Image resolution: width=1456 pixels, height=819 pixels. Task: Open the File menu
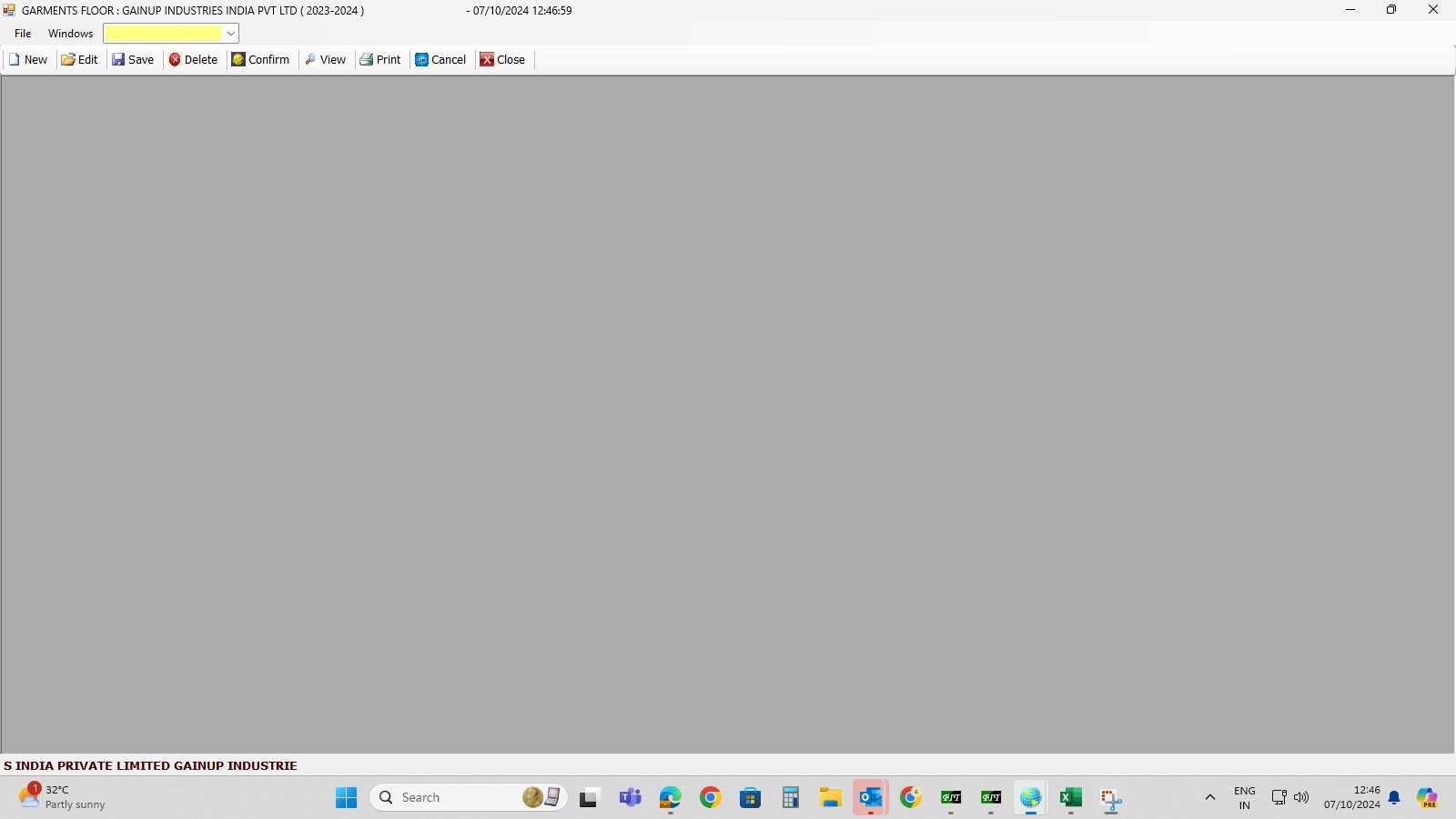click(x=23, y=34)
